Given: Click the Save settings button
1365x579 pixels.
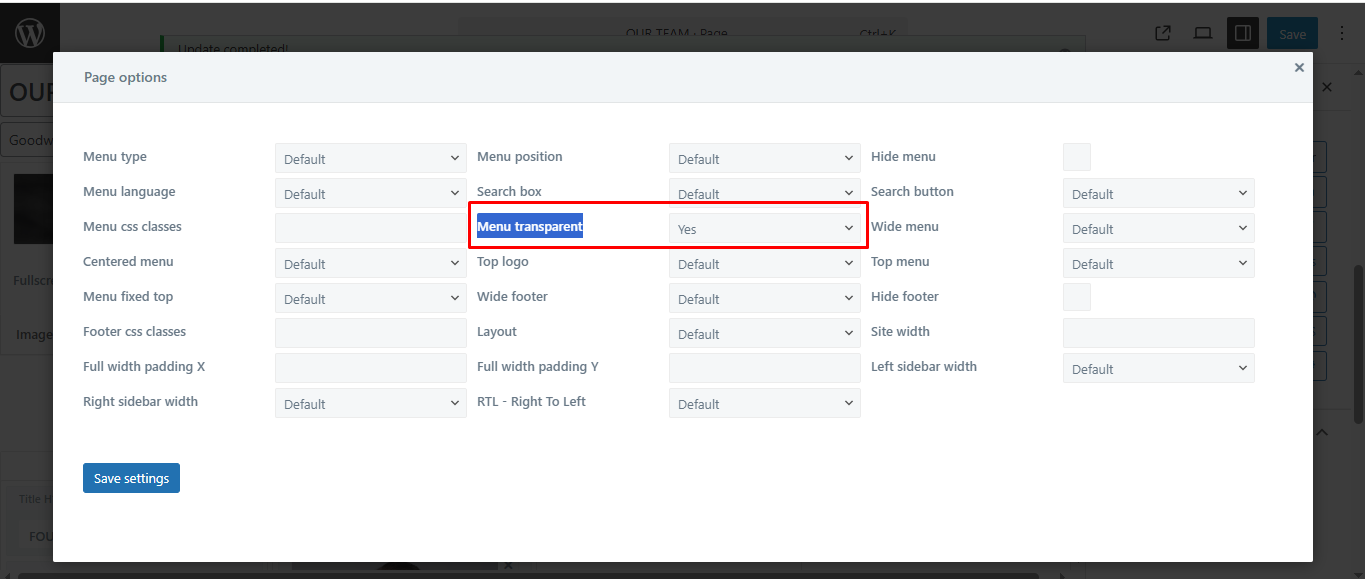Looking at the screenshot, I should pyautogui.click(x=131, y=478).
